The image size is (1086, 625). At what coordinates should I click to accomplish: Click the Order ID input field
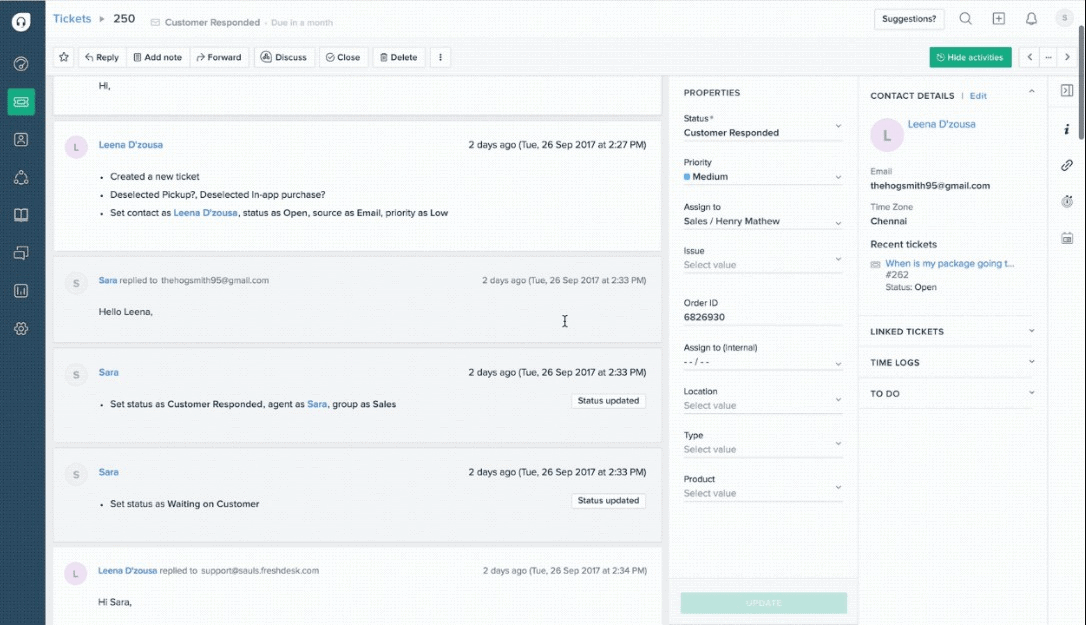click(x=762, y=317)
